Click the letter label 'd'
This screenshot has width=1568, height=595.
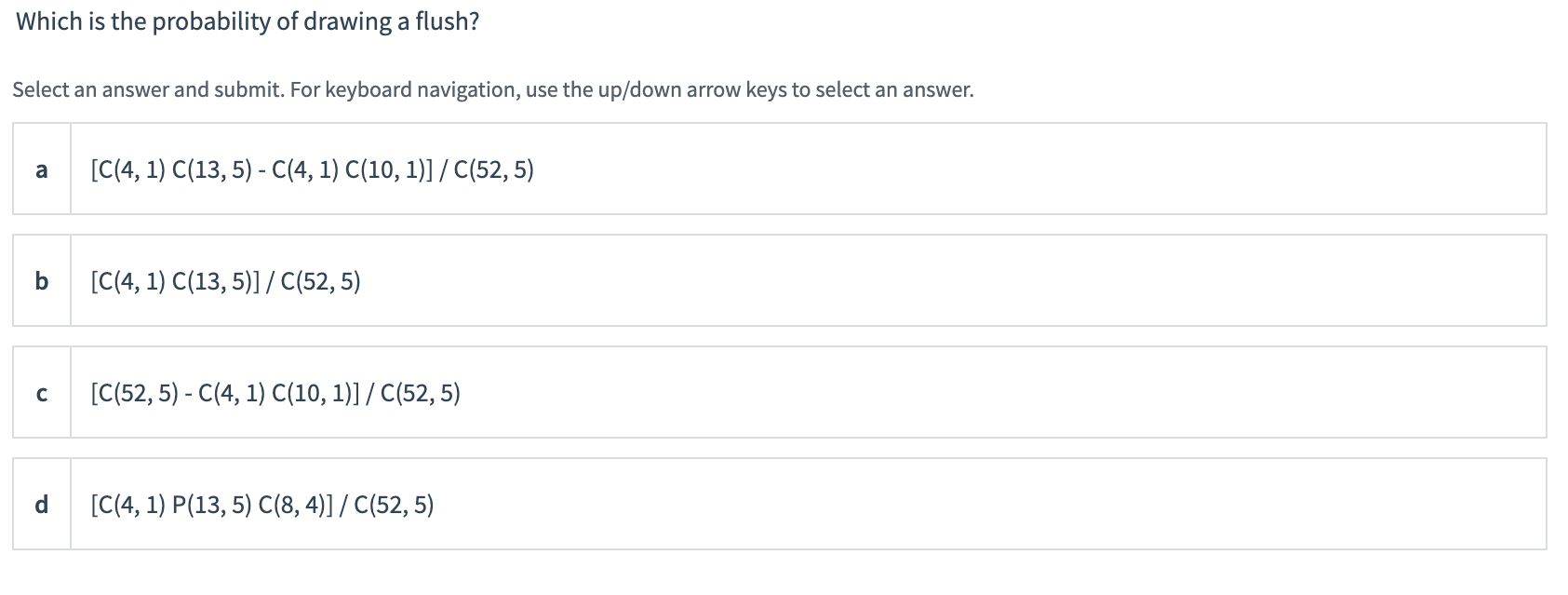coord(41,506)
